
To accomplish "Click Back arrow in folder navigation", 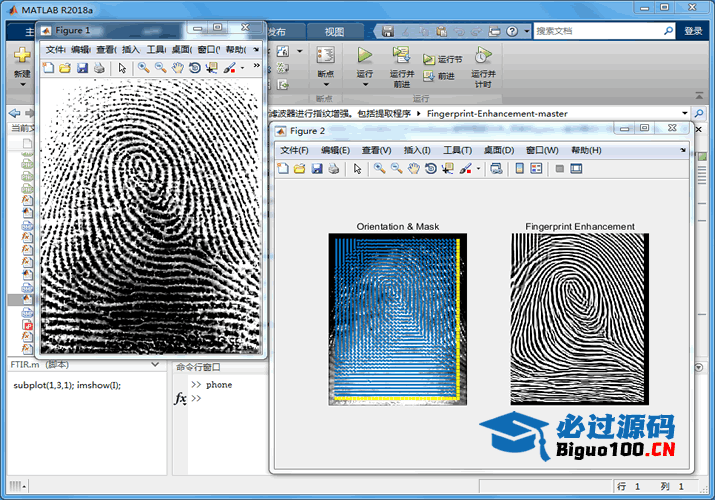I will coord(15,113).
